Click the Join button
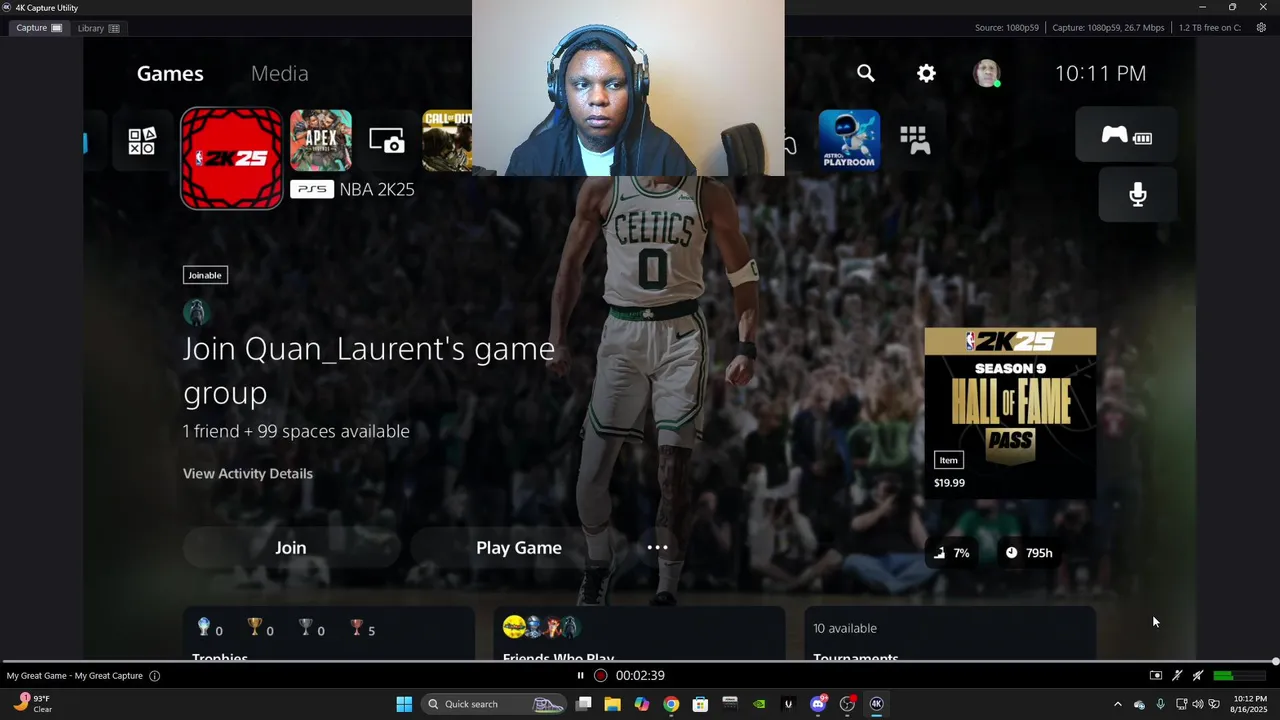The width and height of the screenshot is (1280, 720). point(291,547)
